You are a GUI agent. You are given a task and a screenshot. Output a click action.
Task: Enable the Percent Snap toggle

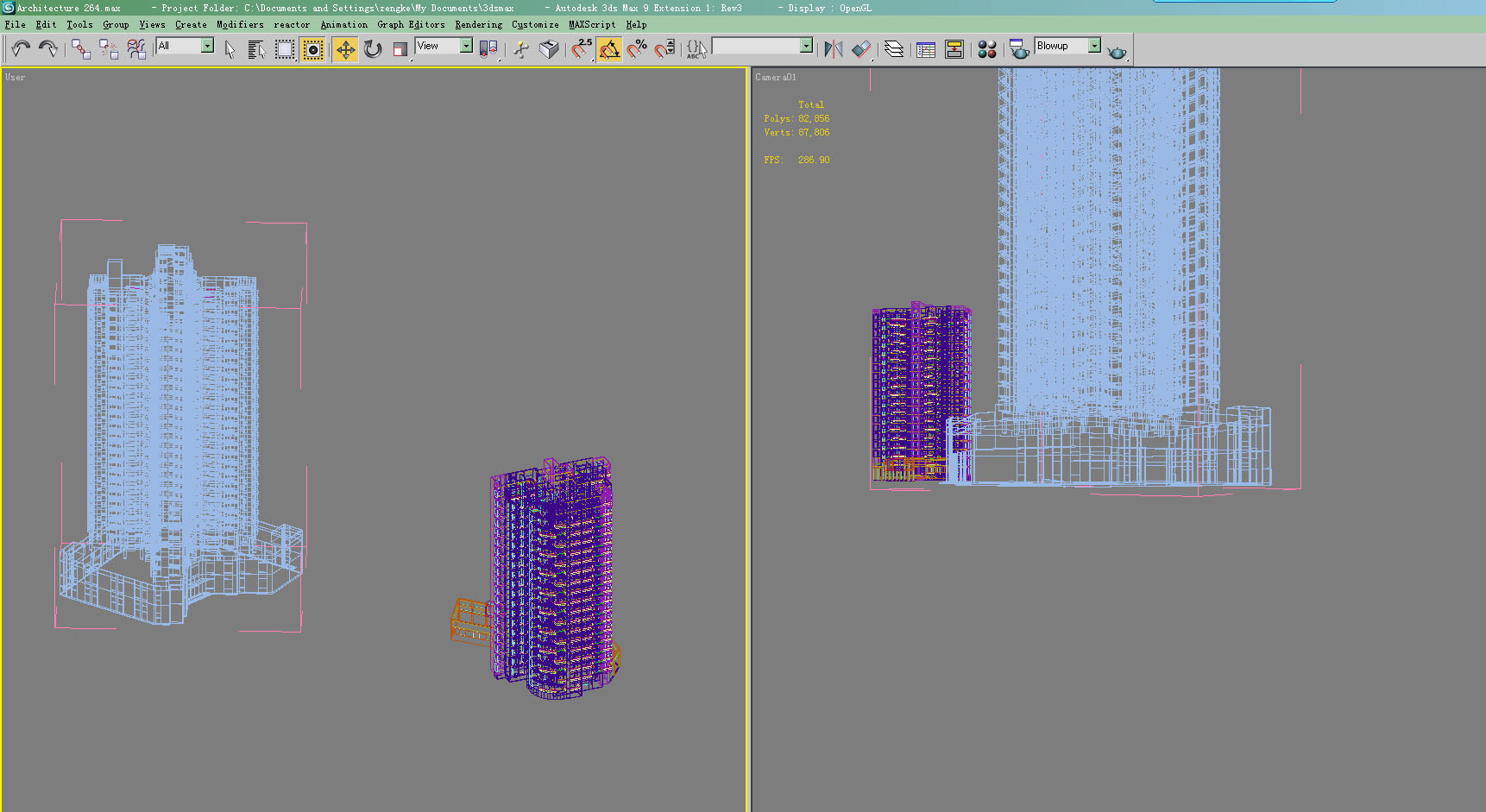coord(638,49)
